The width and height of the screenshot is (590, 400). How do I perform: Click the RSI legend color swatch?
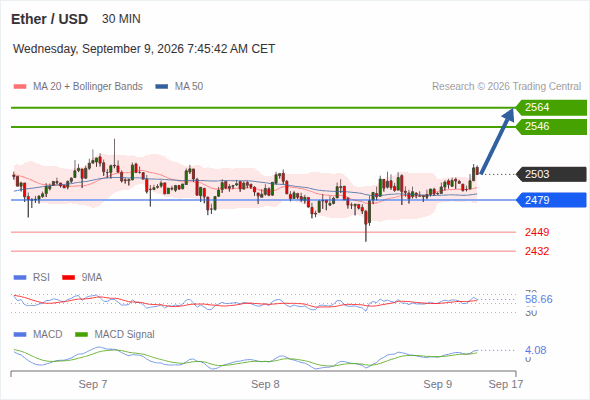click(20, 278)
